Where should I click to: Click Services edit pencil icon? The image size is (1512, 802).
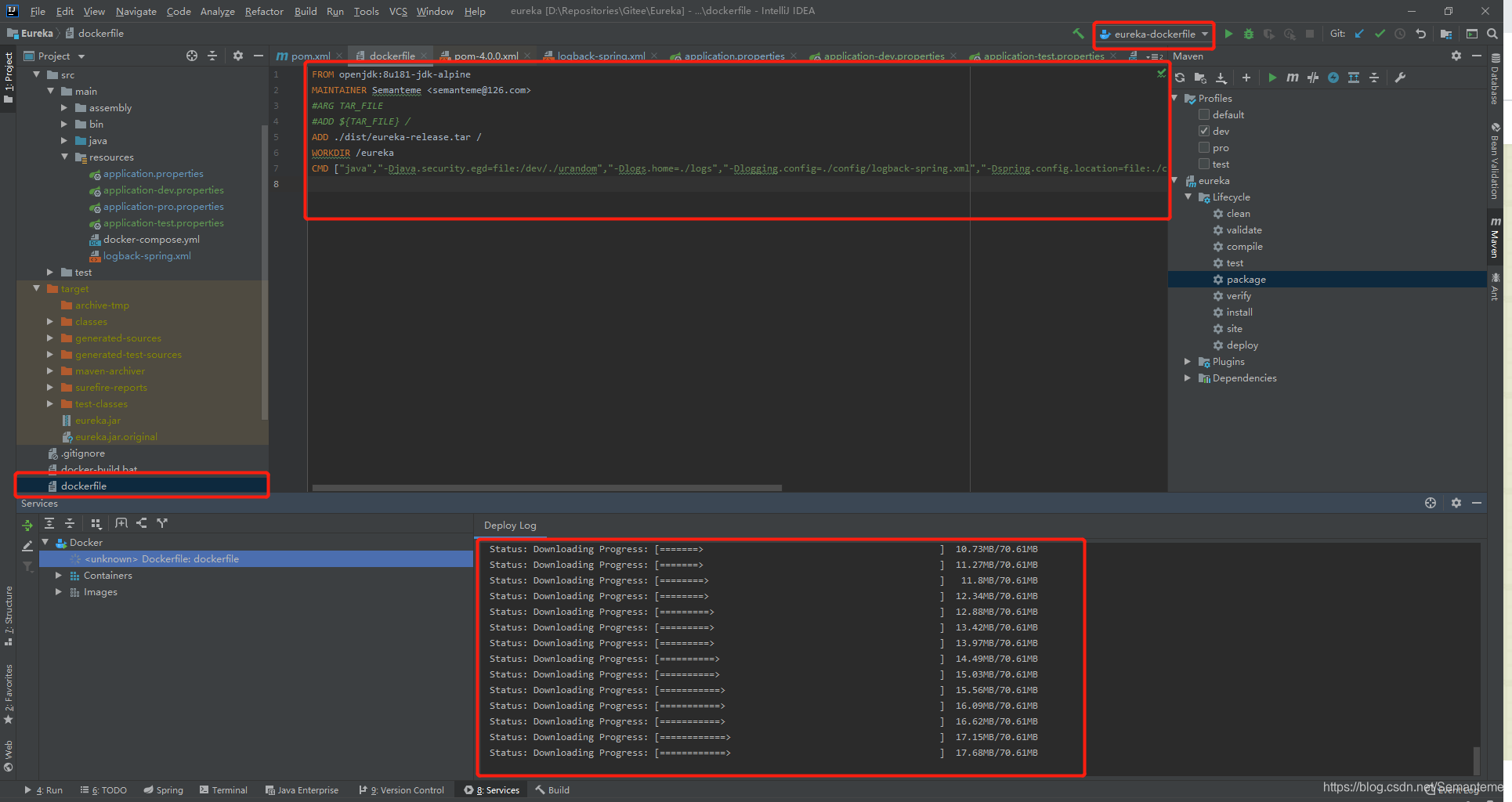pyautogui.click(x=27, y=546)
